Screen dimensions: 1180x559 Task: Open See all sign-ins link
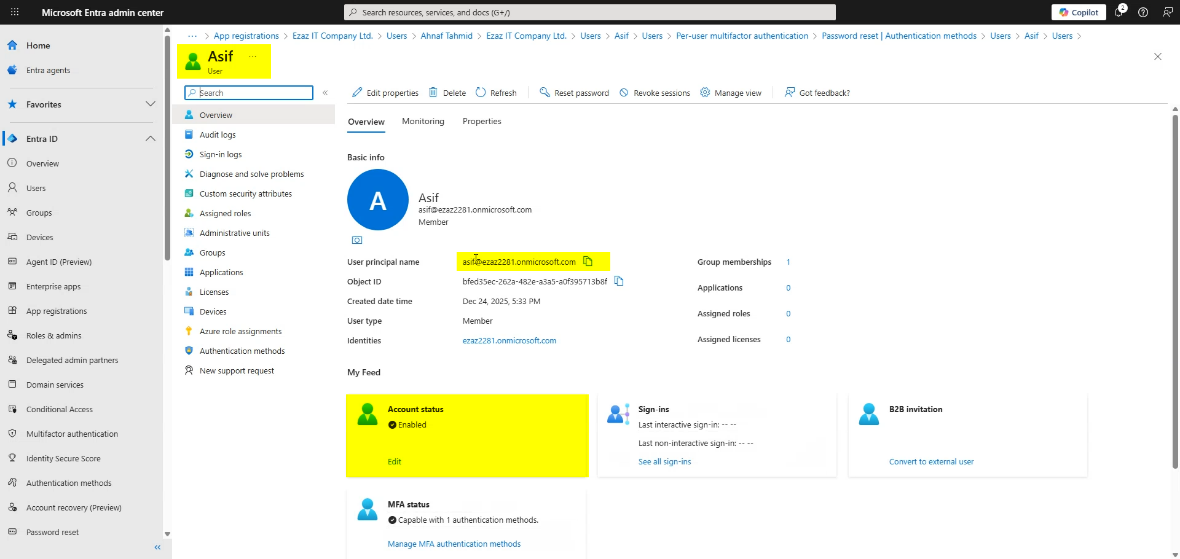665,462
